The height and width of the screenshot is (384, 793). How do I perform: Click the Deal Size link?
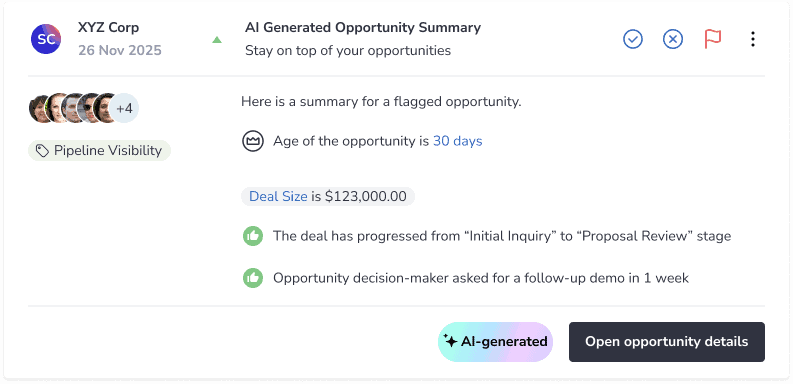pos(278,196)
